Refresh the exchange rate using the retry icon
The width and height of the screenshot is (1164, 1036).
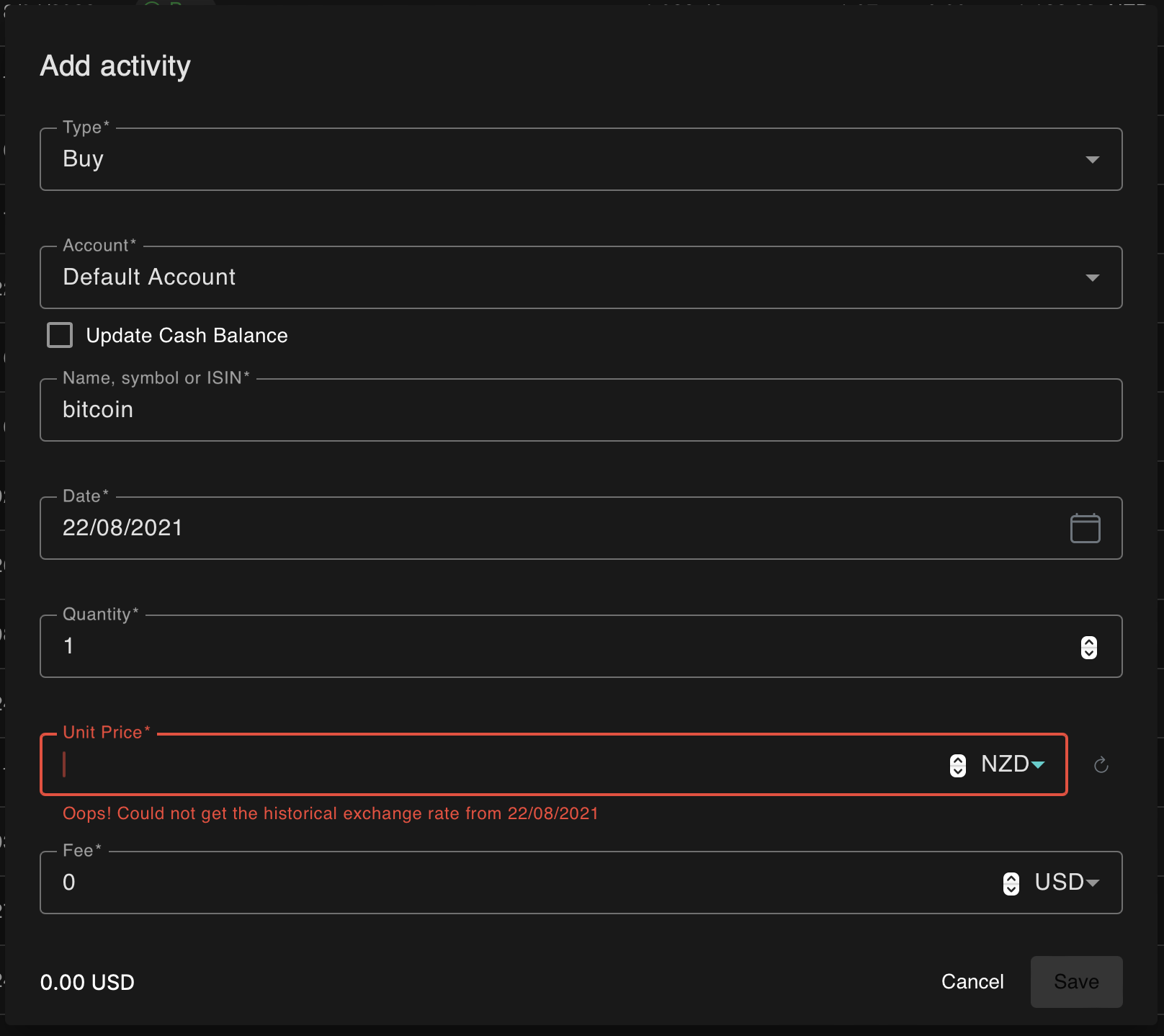1101,764
